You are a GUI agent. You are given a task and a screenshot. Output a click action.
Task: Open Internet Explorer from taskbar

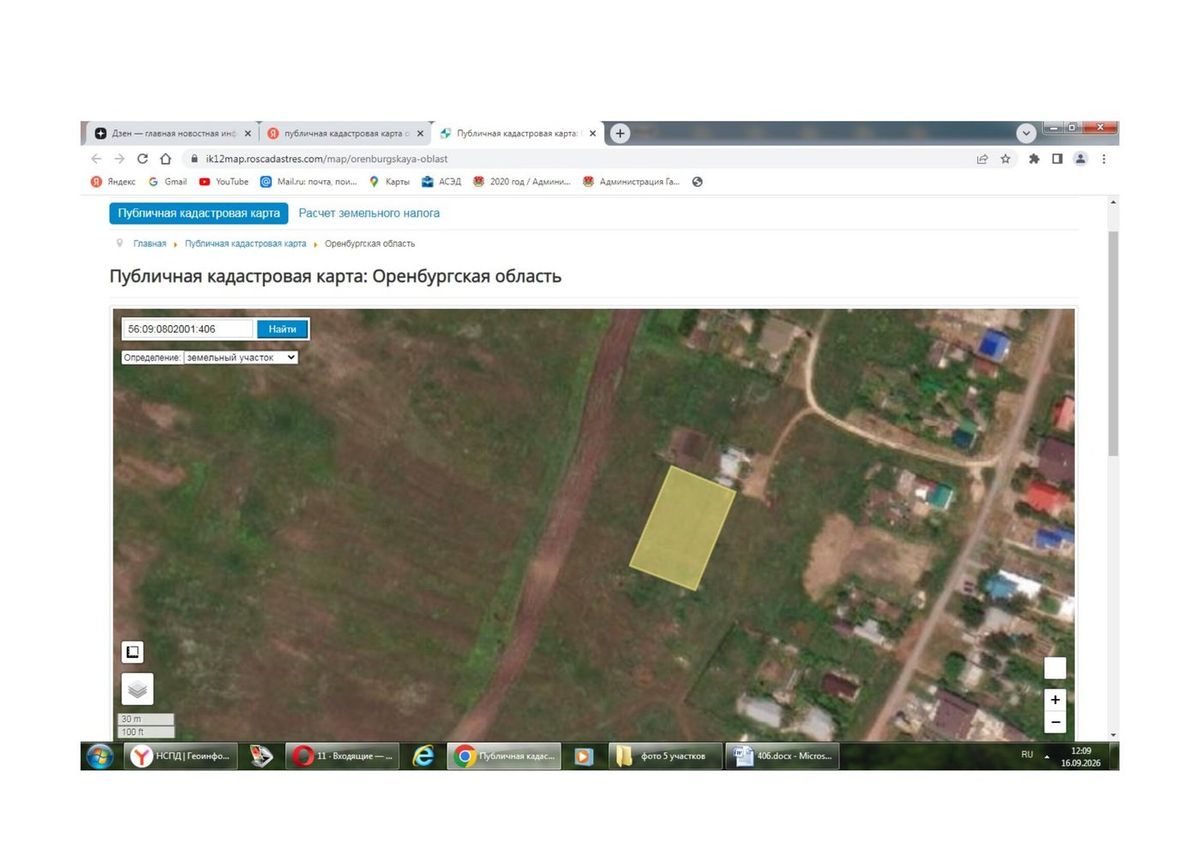tap(424, 756)
